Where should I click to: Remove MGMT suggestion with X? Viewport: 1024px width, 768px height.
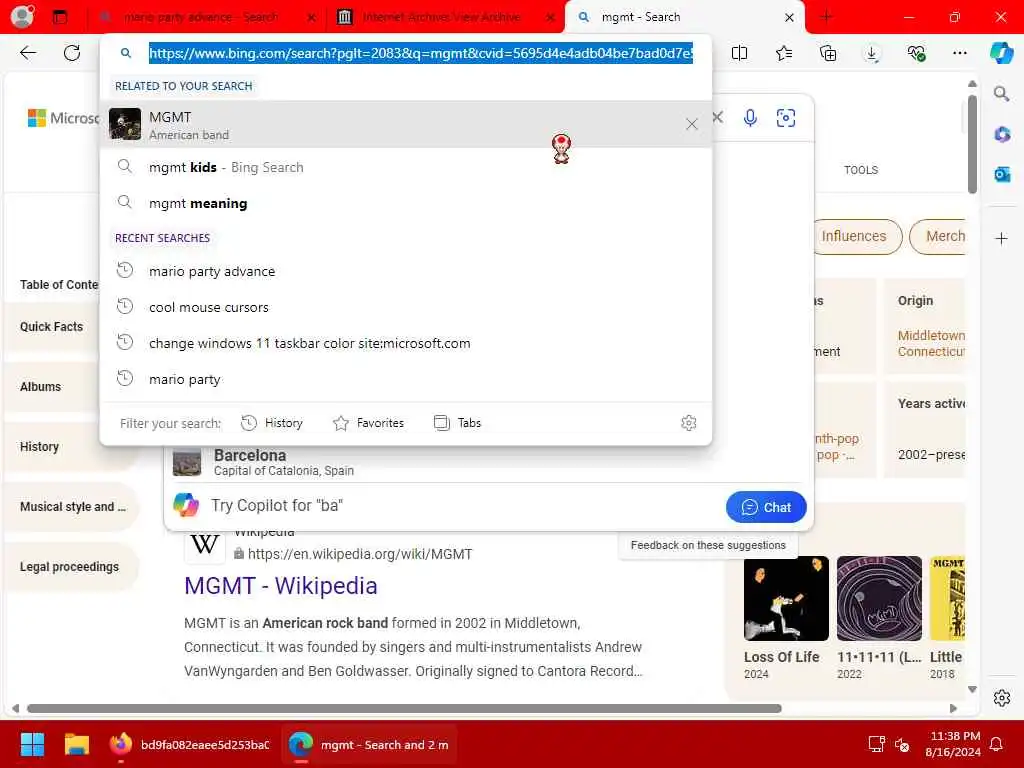coord(692,124)
